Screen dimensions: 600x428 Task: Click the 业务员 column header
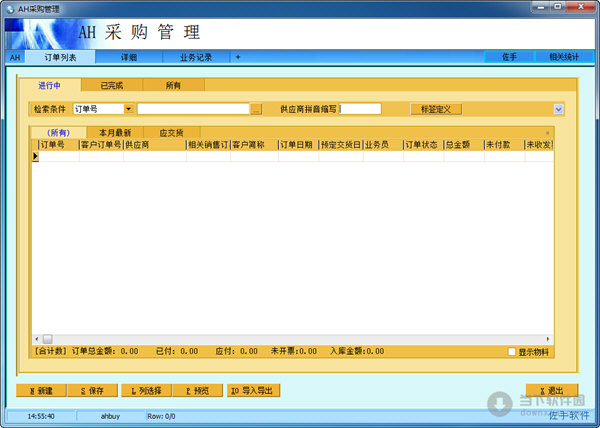[x=383, y=145]
